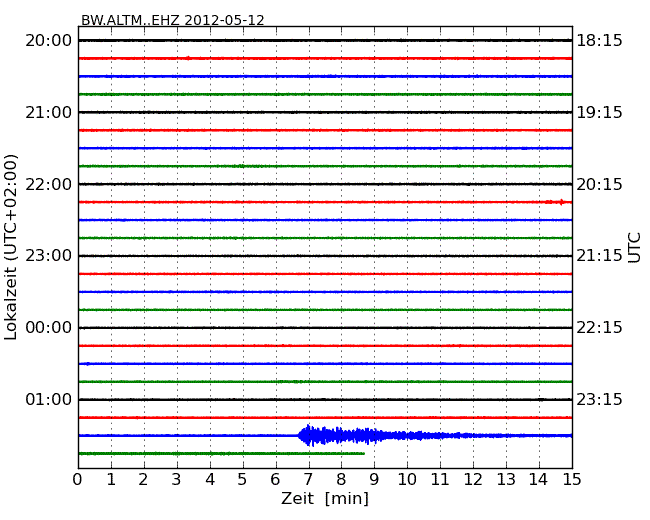Click the UTC time label 22:15
The width and height of the screenshot is (650, 520).
coord(599,328)
